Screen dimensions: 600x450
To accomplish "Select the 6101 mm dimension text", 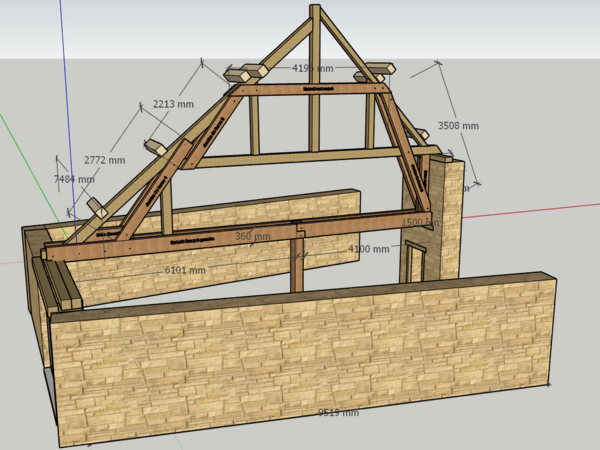I will (185, 270).
